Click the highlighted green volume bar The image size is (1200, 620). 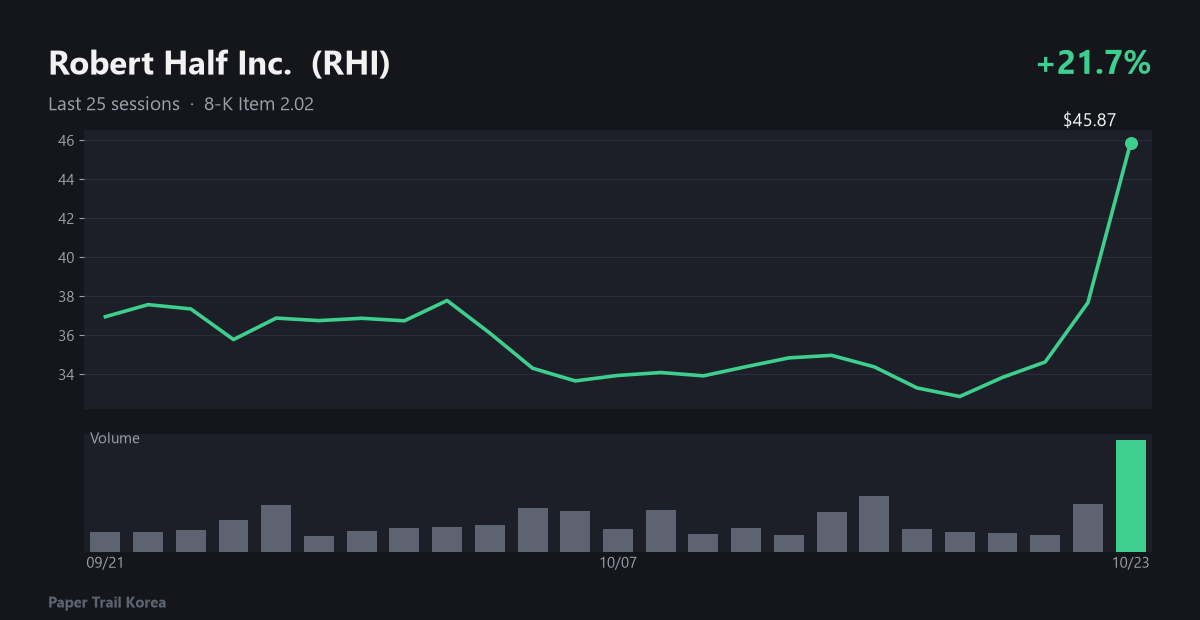pyautogui.click(x=1131, y=496)
